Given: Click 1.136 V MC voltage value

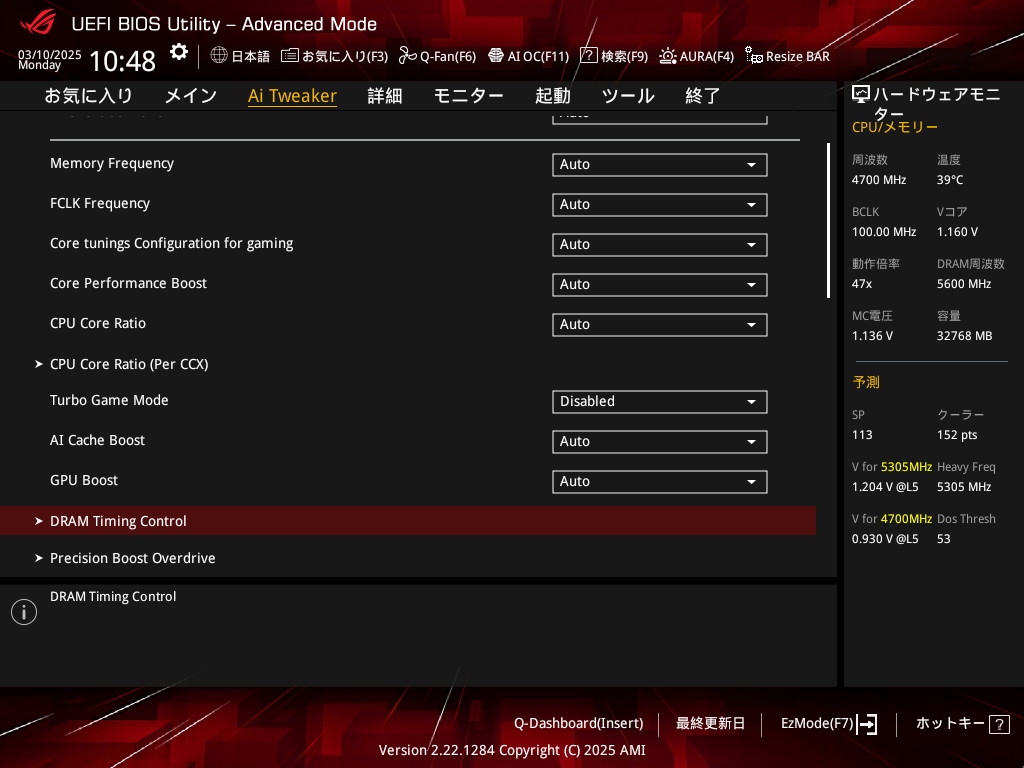Looking at the screenshot, I should [872, 336].
